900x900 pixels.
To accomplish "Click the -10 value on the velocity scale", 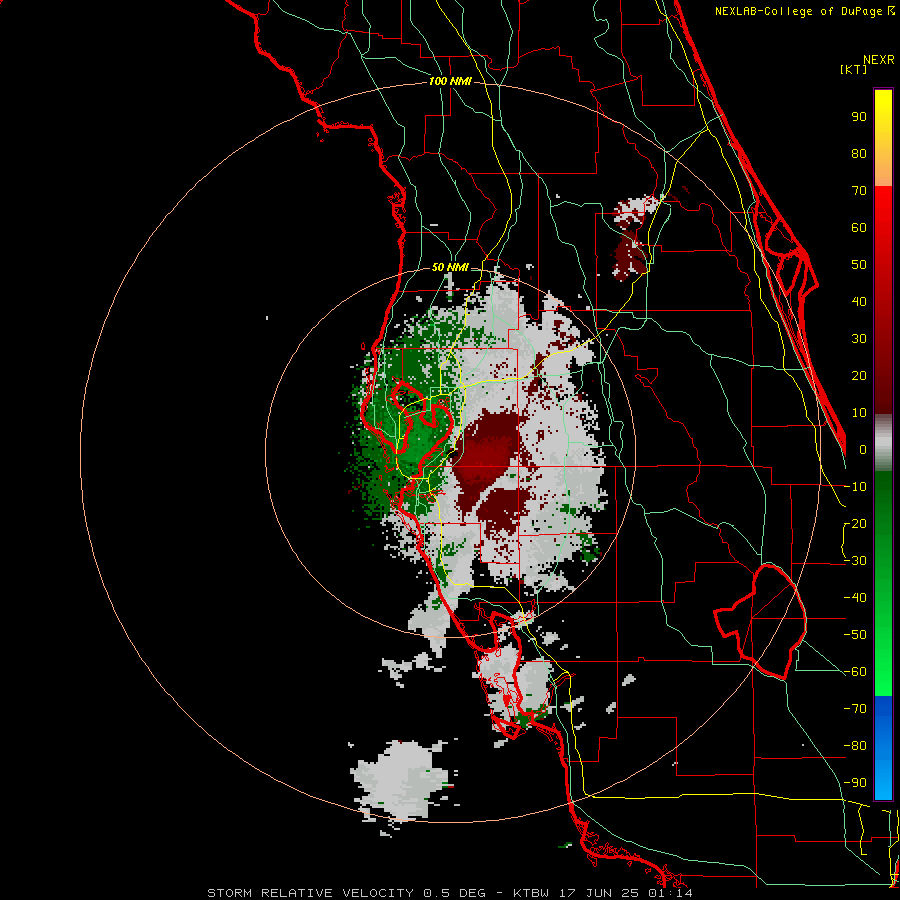I will [x=855, y=487].
